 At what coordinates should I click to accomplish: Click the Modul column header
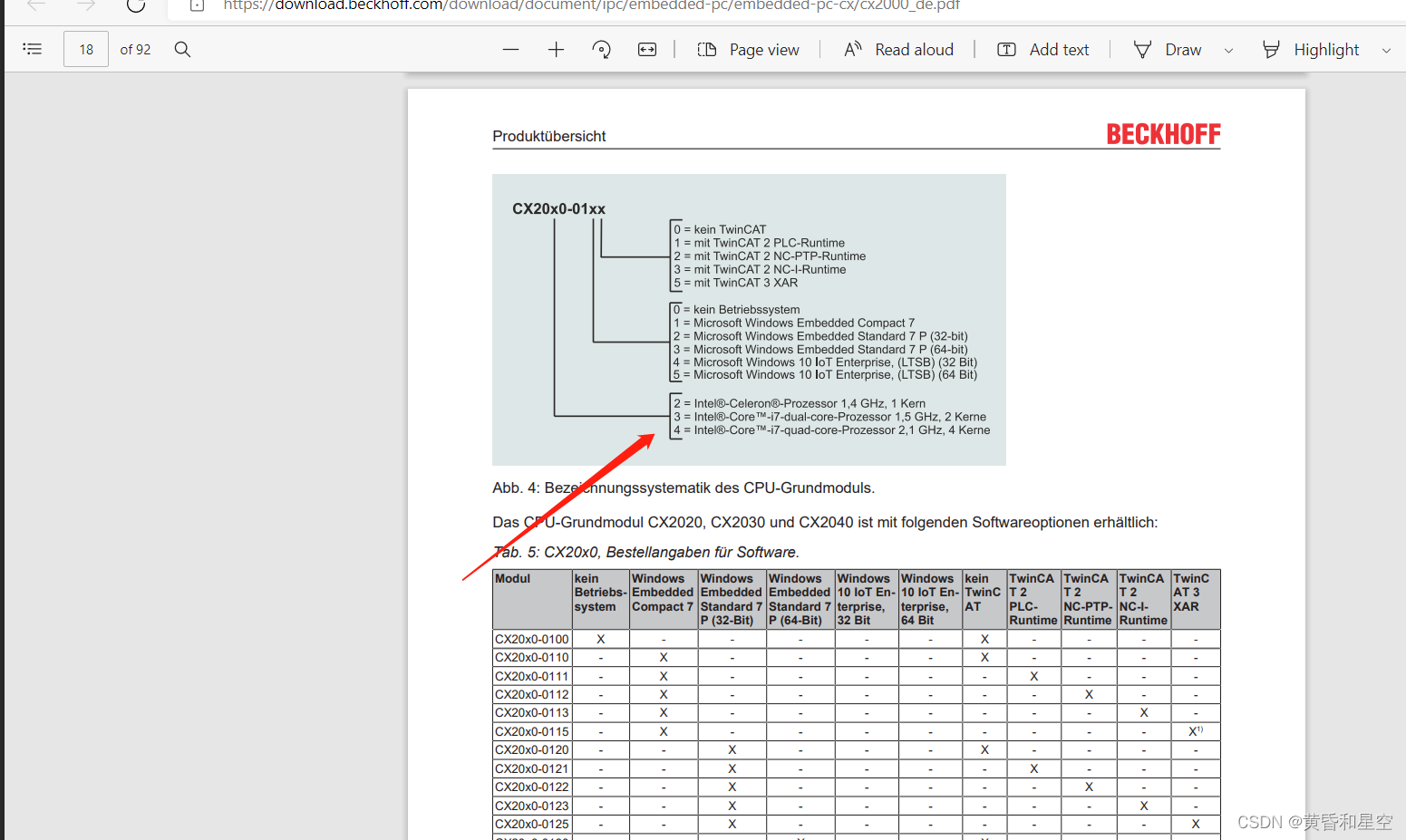click(x=532, y=599)
